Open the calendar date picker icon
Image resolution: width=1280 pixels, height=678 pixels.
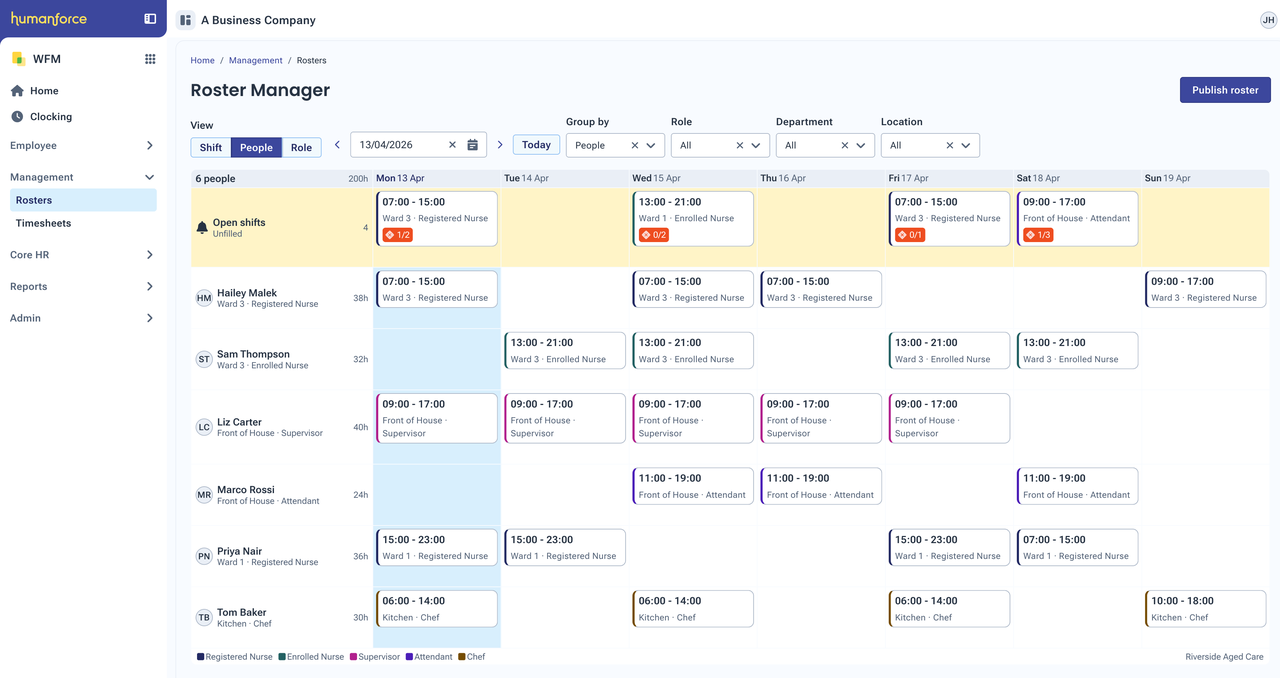tap(473, 145)
